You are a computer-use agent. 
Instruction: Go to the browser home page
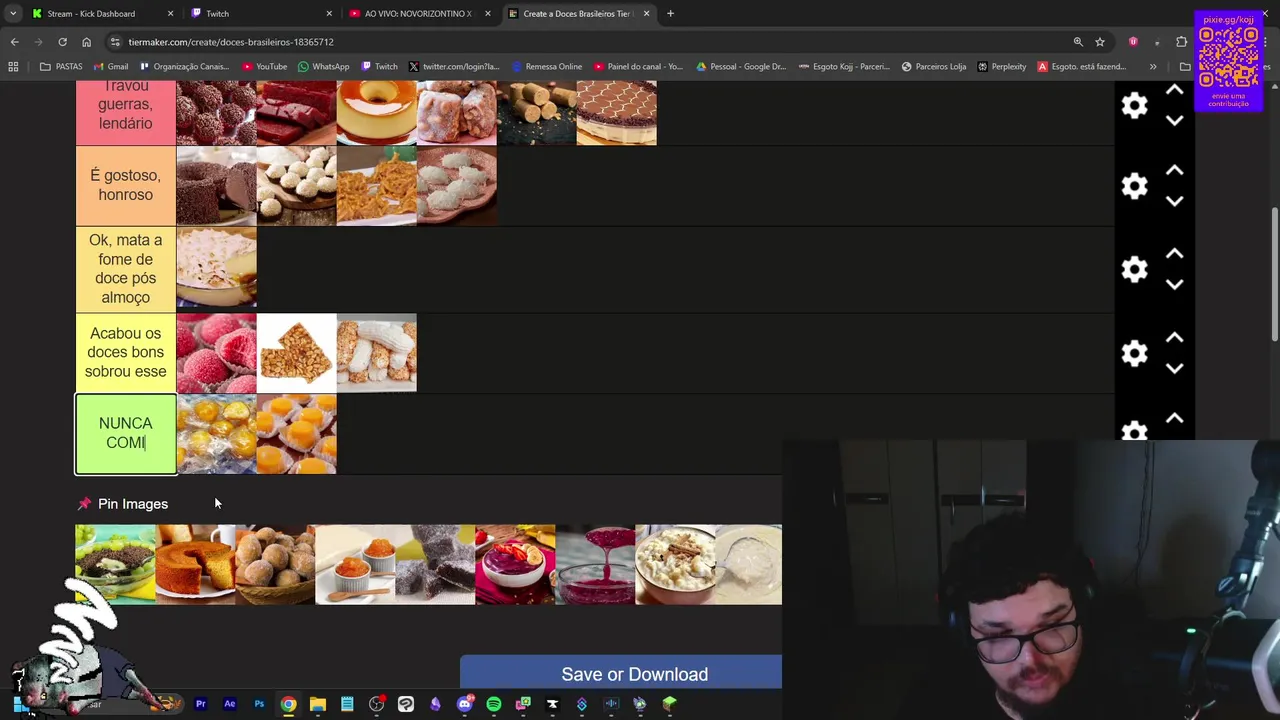pyautogui.click(x=86, y=42)
